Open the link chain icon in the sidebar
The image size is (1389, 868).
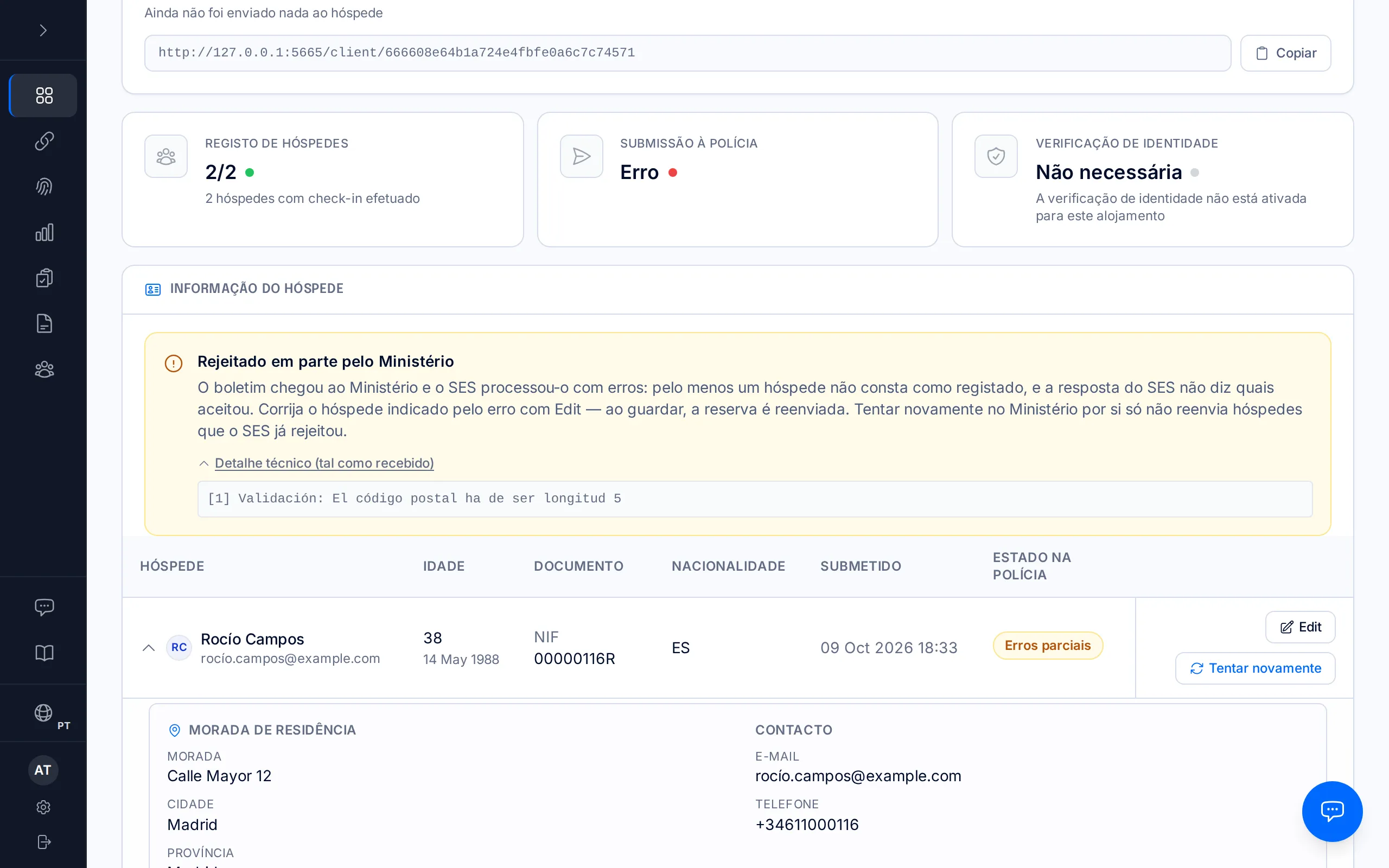[43, 141]
